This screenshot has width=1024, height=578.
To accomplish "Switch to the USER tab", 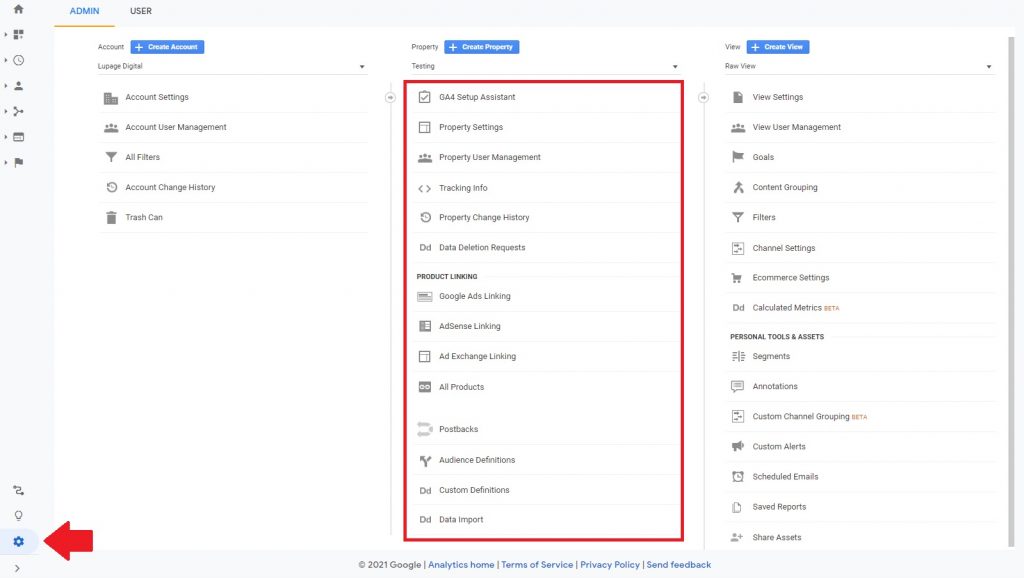I will [140, 11].
